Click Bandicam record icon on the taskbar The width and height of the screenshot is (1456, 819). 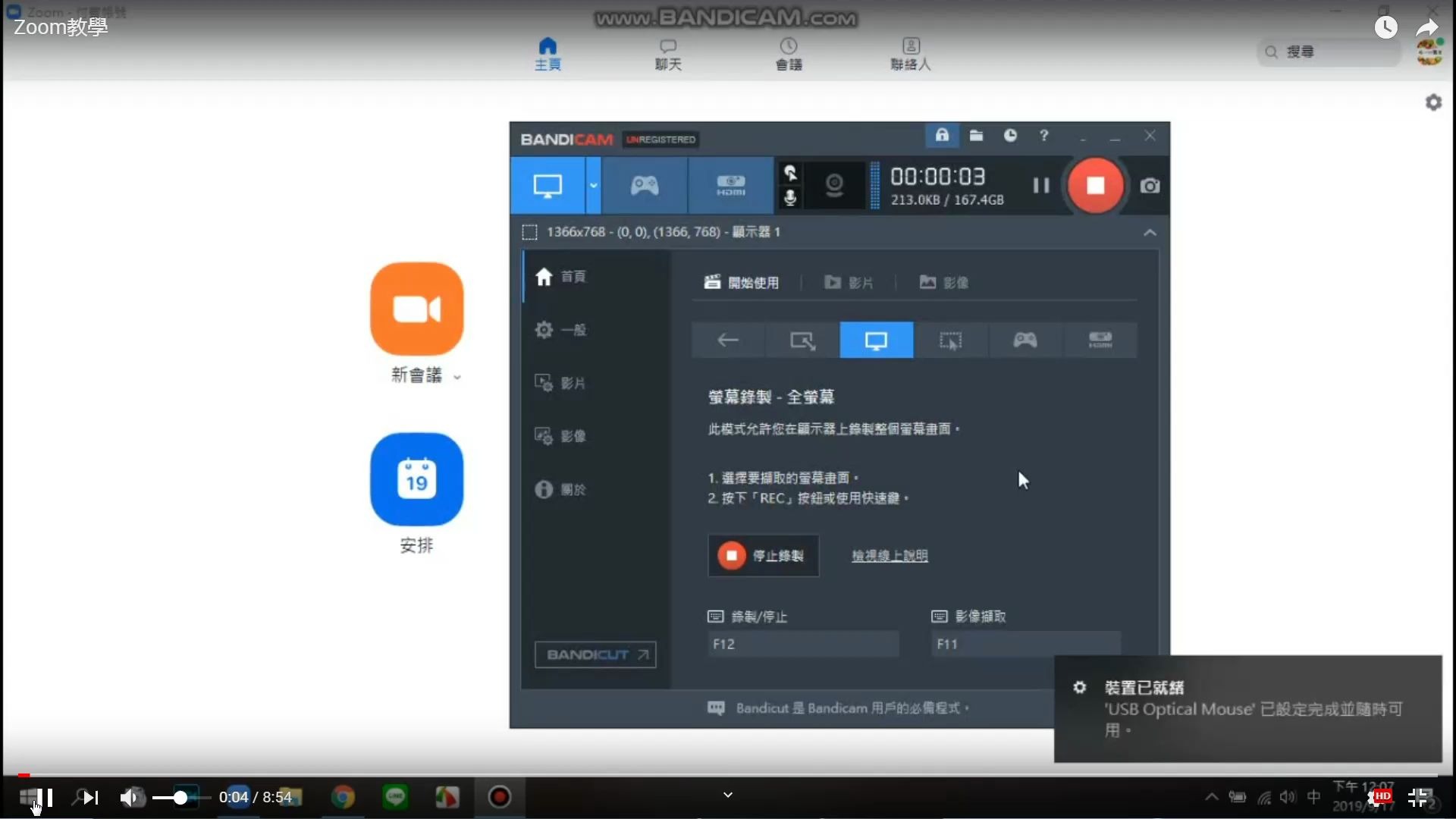pos(500,798)
